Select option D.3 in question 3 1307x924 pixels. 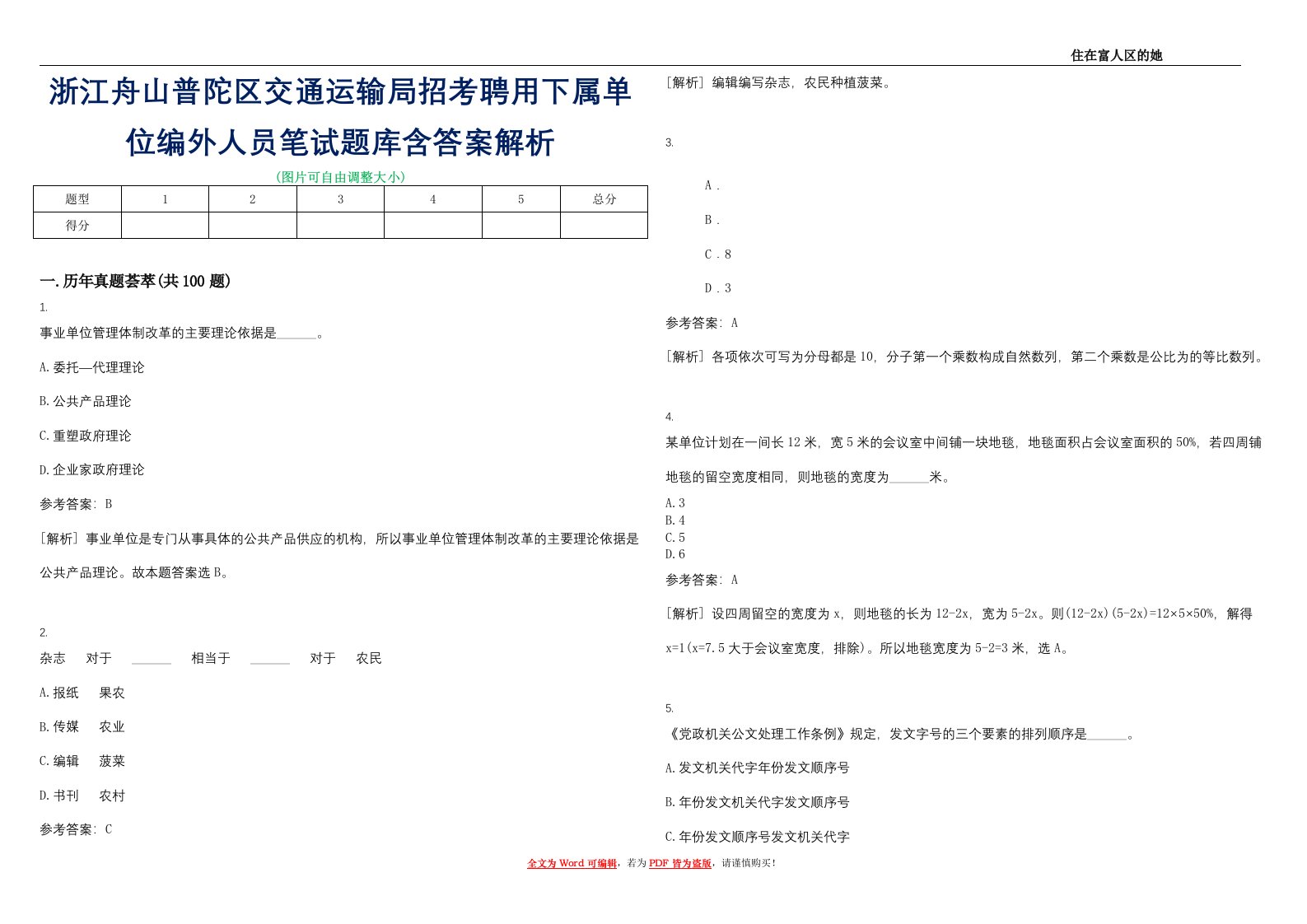pyautogui.click(x=717, y=288)
